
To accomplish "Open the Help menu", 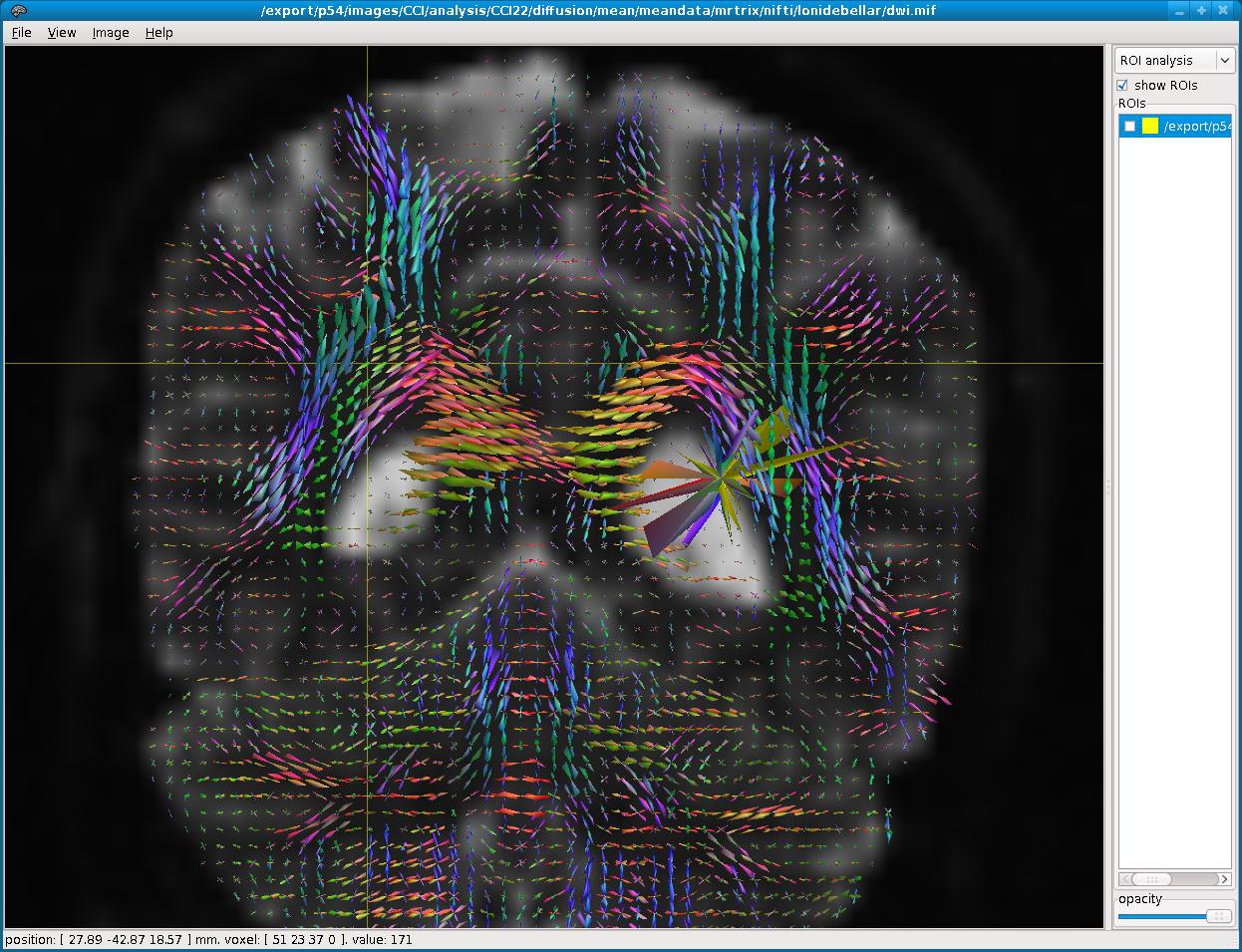I will [x=158, y=33].
